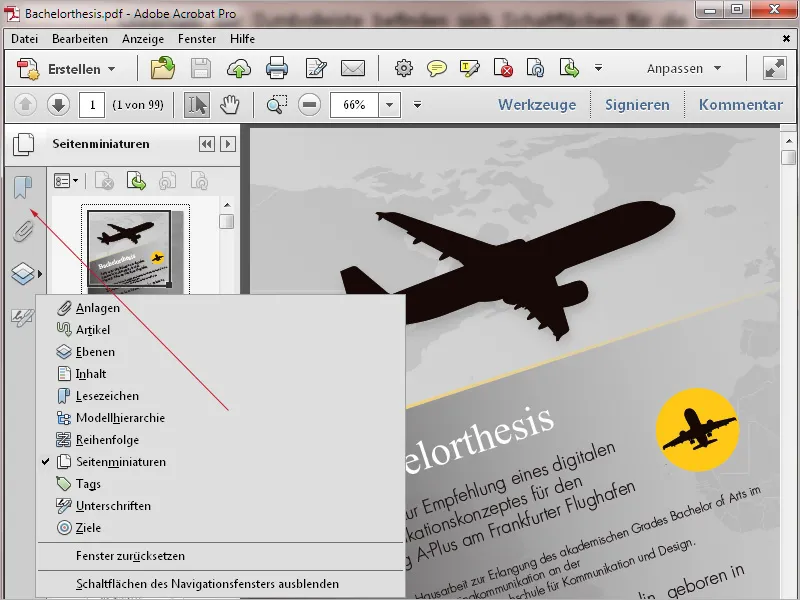Expand quick tools toolbar overflow arrow

pyautogui.click(x=598, y=68)
